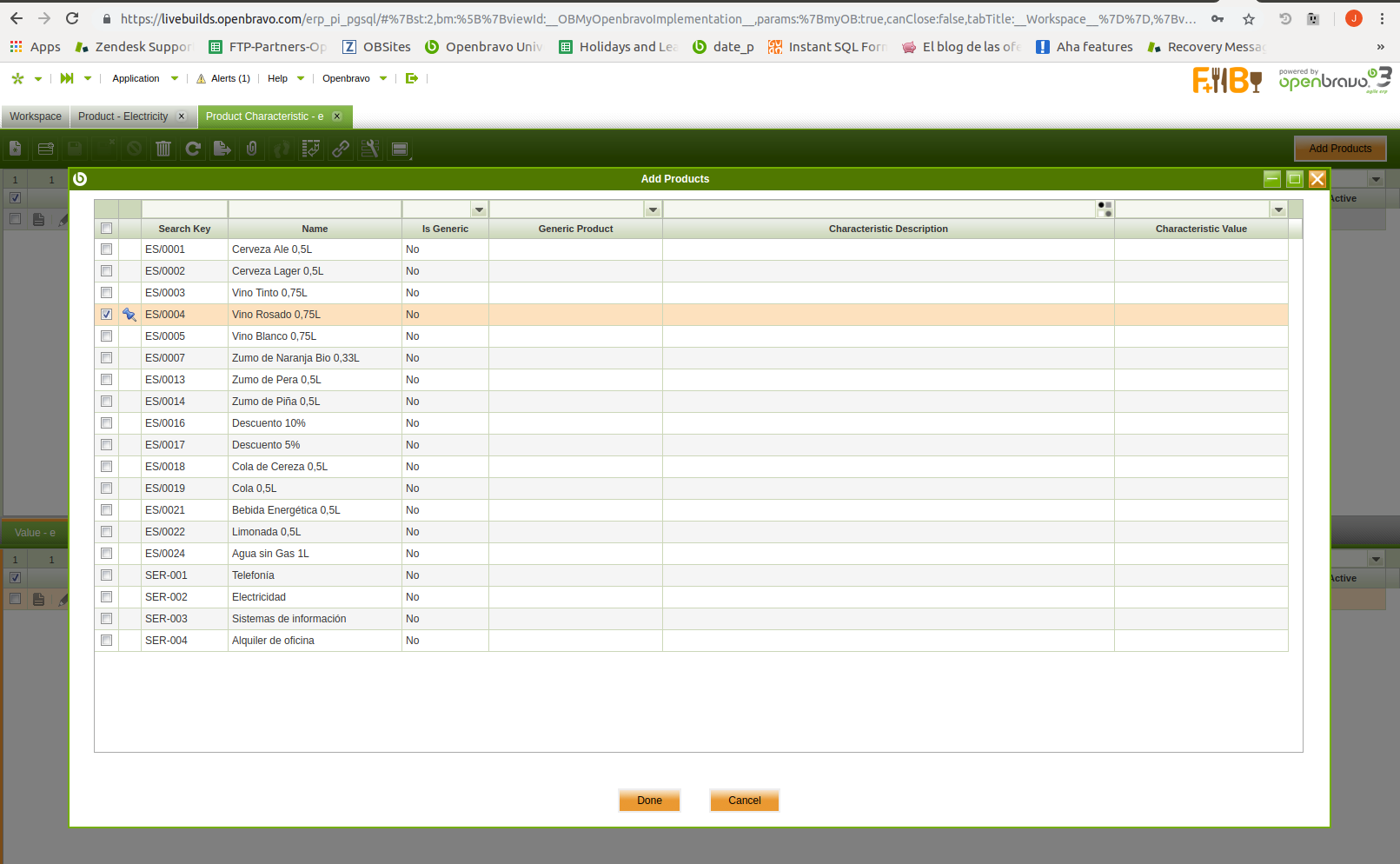Viewport: 1400px width, 864px height.
Task: Switch to the Workspace tab
Action: click(36, 116)
